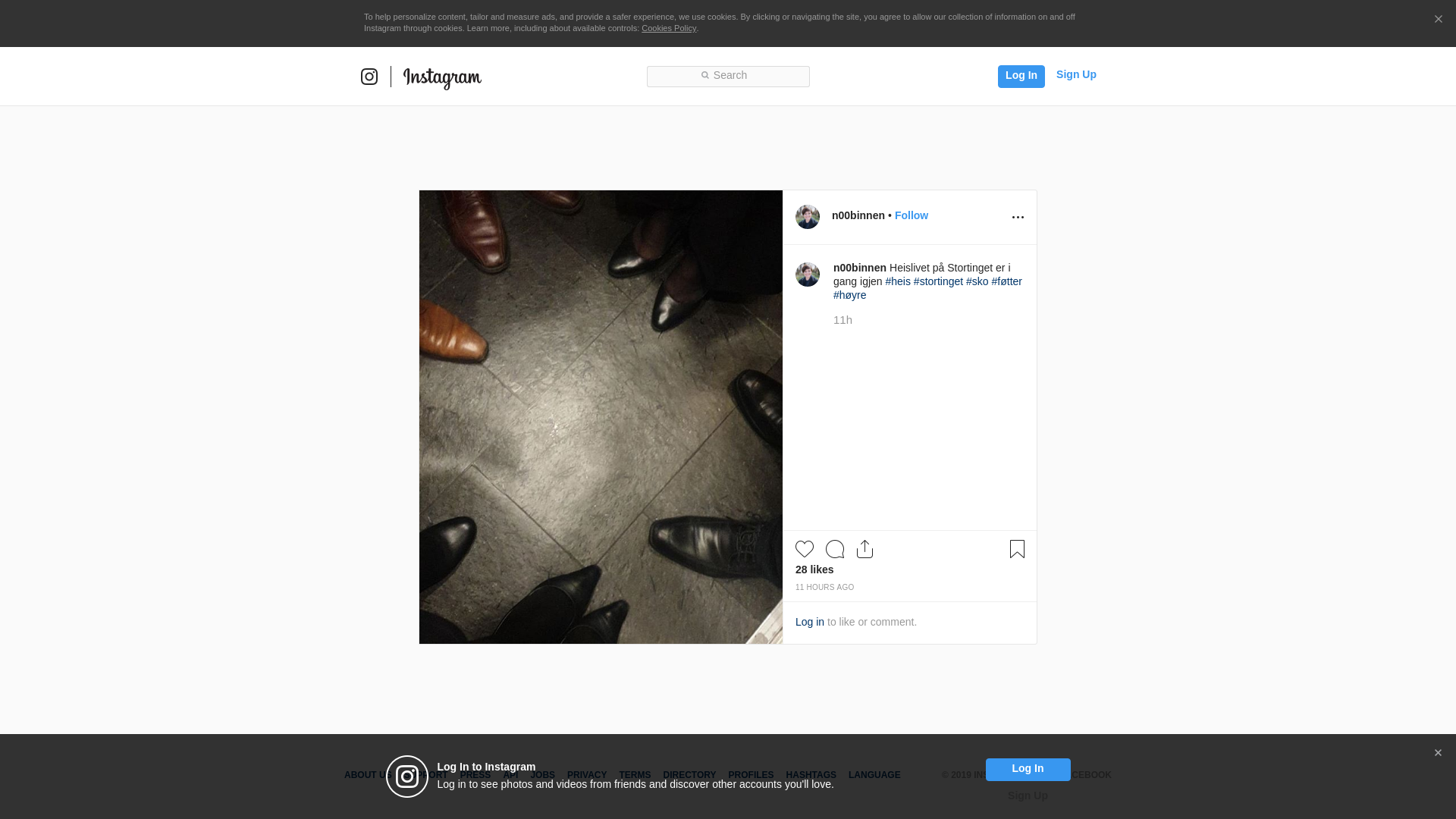Open the PRIVACY footer link
This screenshot has height=819, width=1456.
pyautogui.click(x=587, y=775)
